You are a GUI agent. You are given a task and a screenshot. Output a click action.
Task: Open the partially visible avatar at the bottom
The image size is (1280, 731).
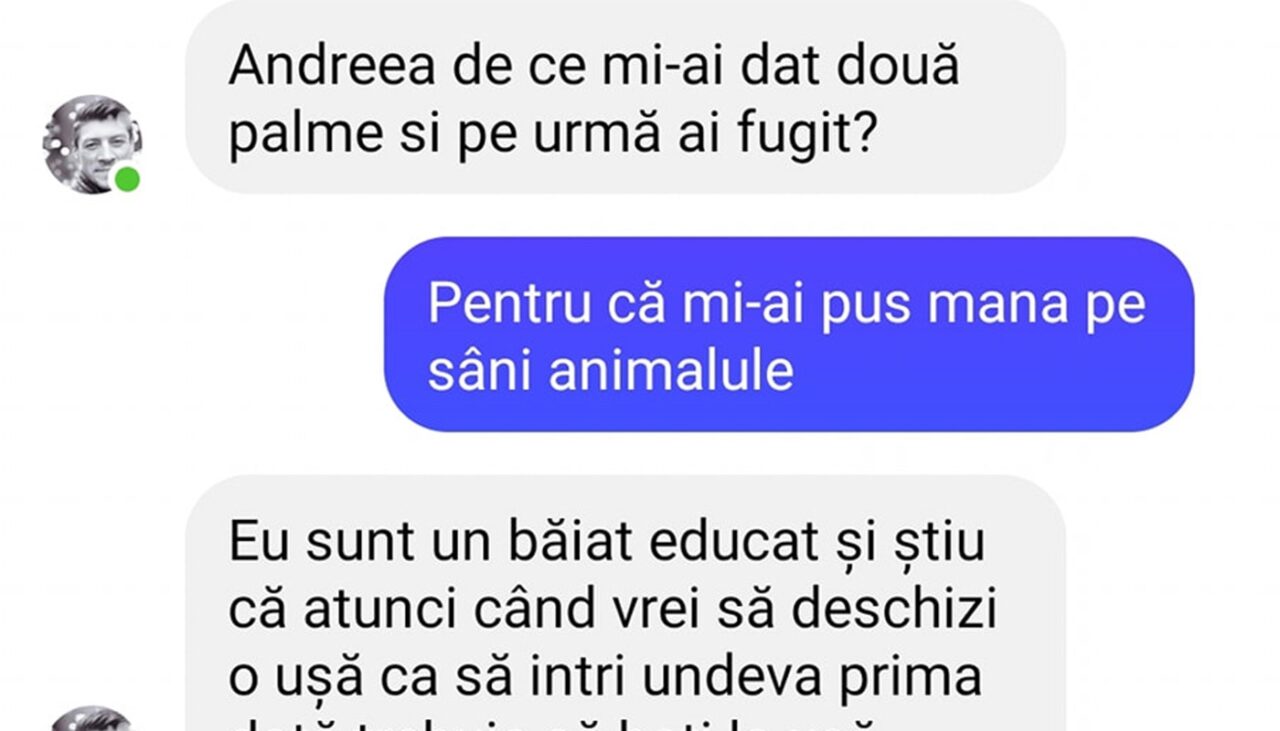click(91, 719)
